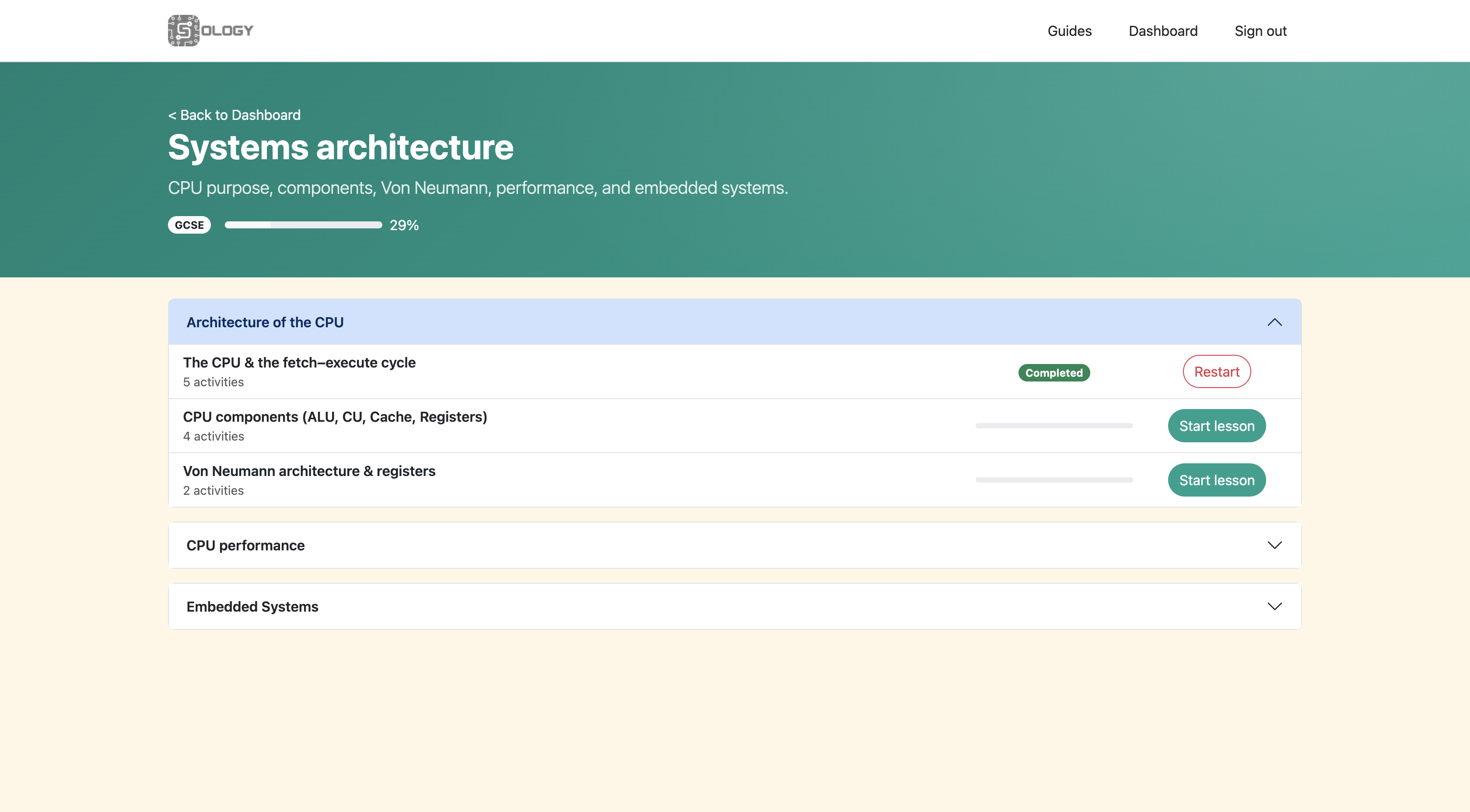Restart the fetch–execute cycle lesson
This screenshot has width=1470, height=812.
pyautogui.click(x=1216, y=372)
